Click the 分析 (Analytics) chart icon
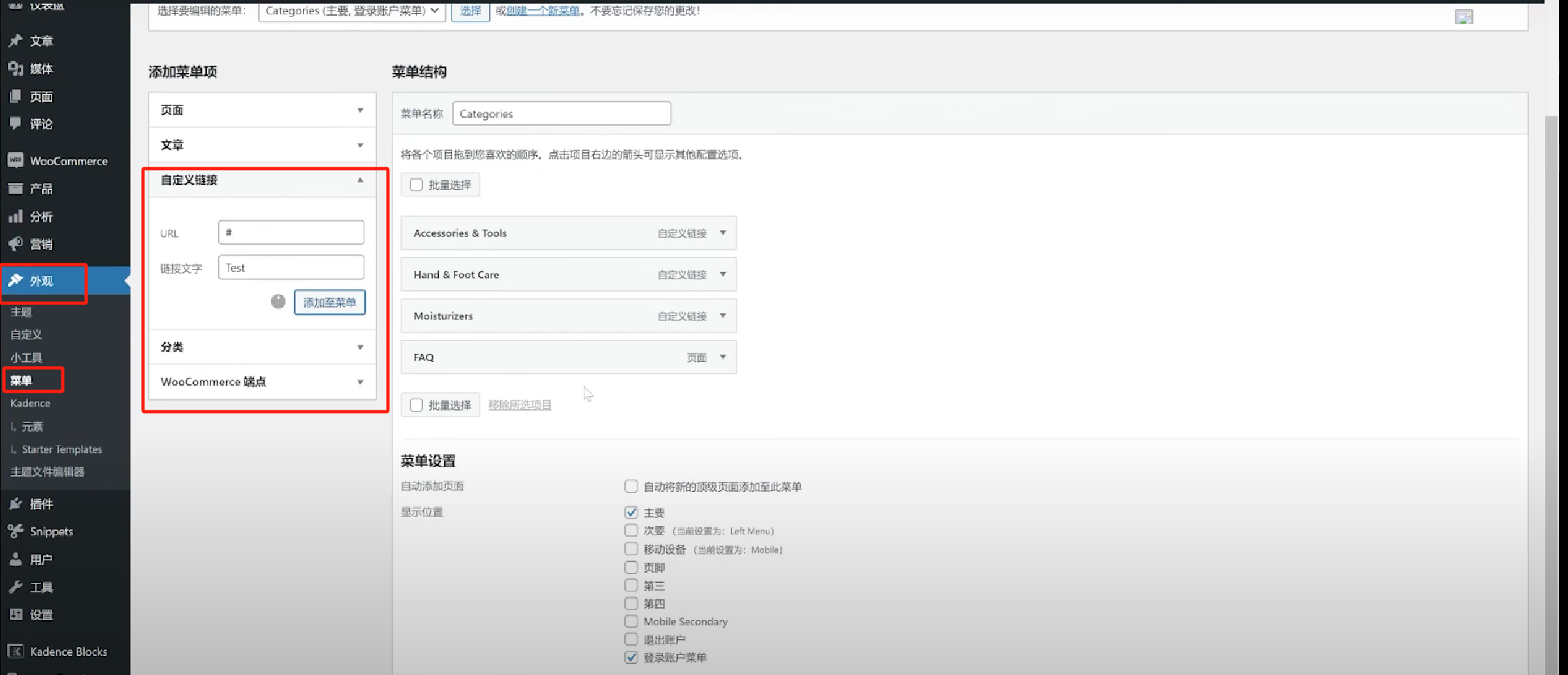The height and width of the screenshot is (675, 1568). [x=14, y=216]
